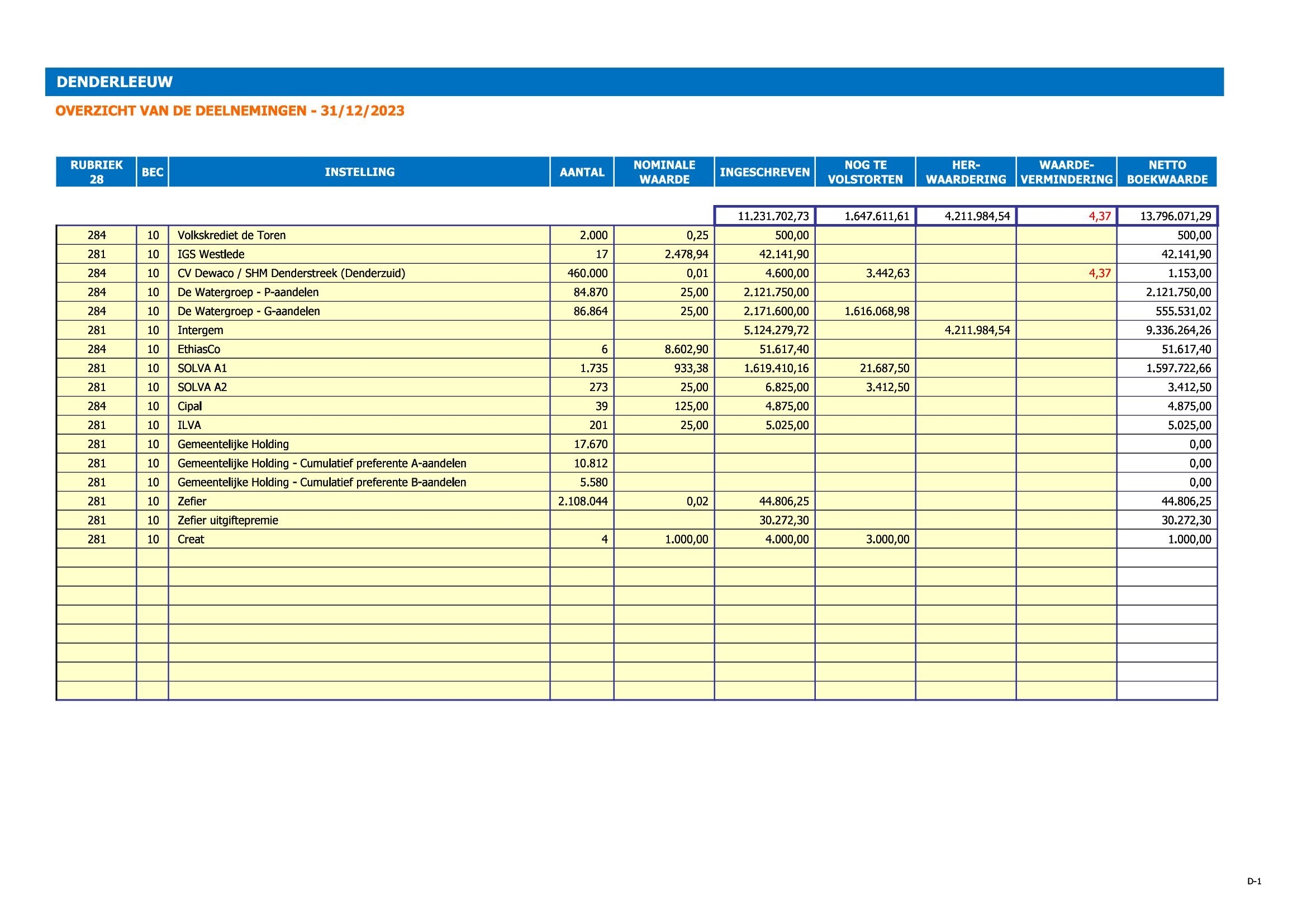Select nog te volstorten 3.442,63
Screen dimensions: 1307x924
point(865,273)
